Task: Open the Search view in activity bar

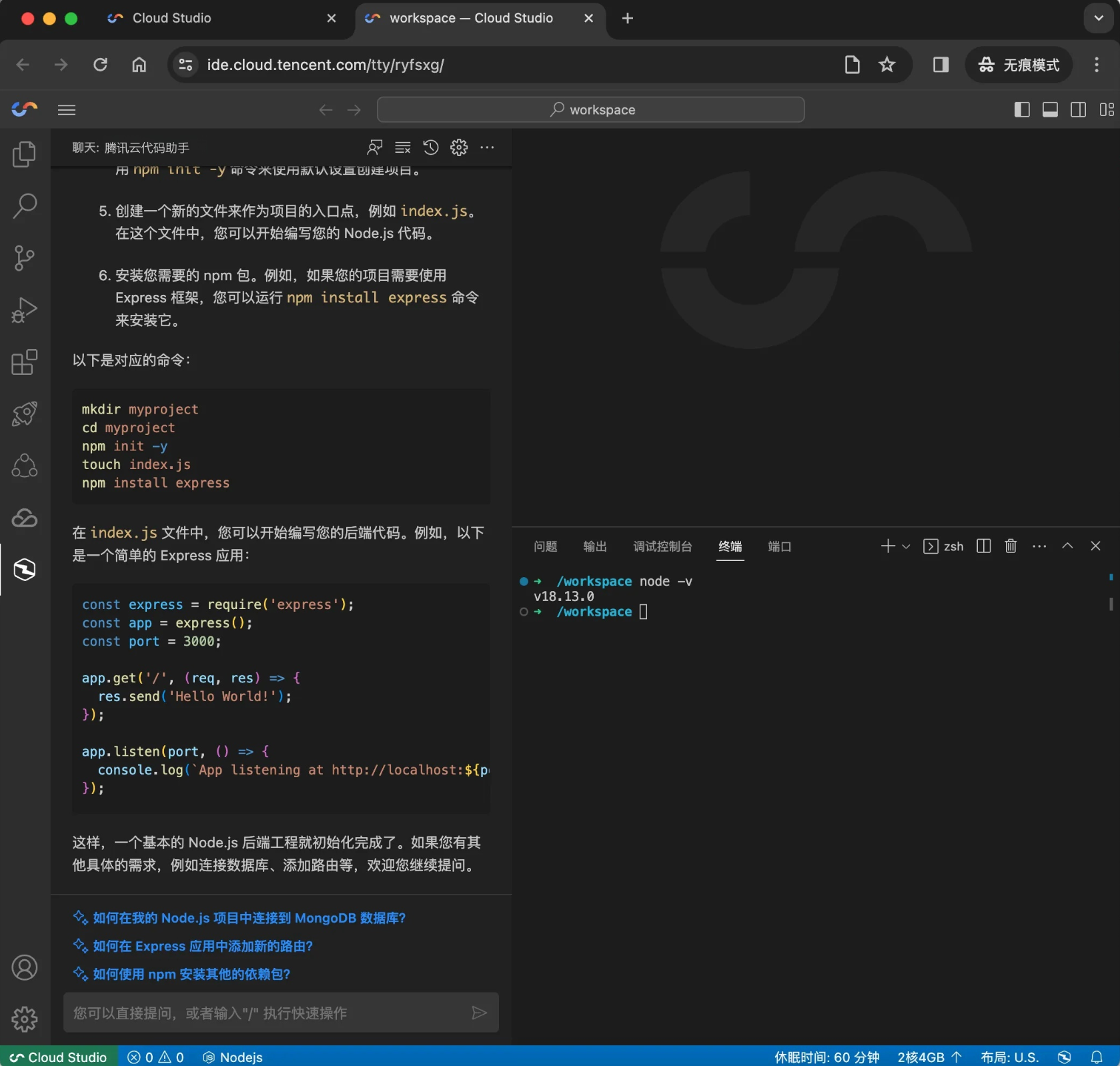Action: [24, 206]
